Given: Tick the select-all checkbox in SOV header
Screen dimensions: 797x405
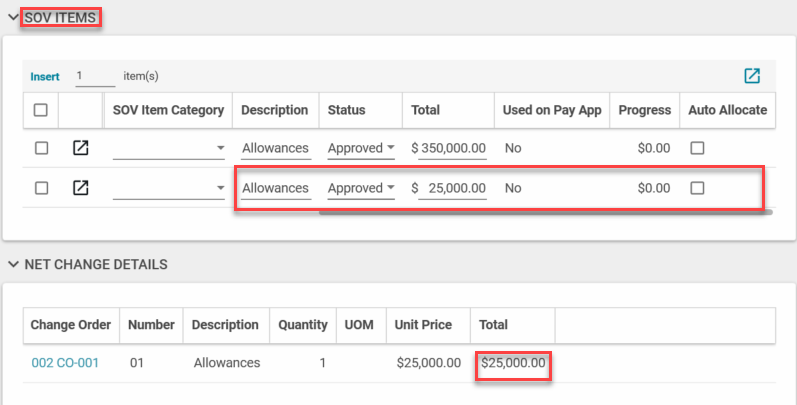Looking at the screenshot, I should click(41, 110).
